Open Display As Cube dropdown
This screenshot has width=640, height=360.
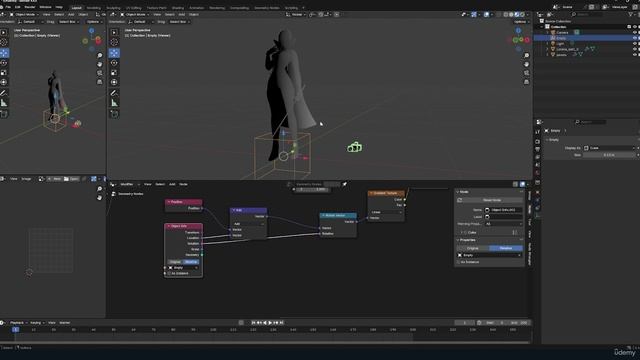click(610, 148)
